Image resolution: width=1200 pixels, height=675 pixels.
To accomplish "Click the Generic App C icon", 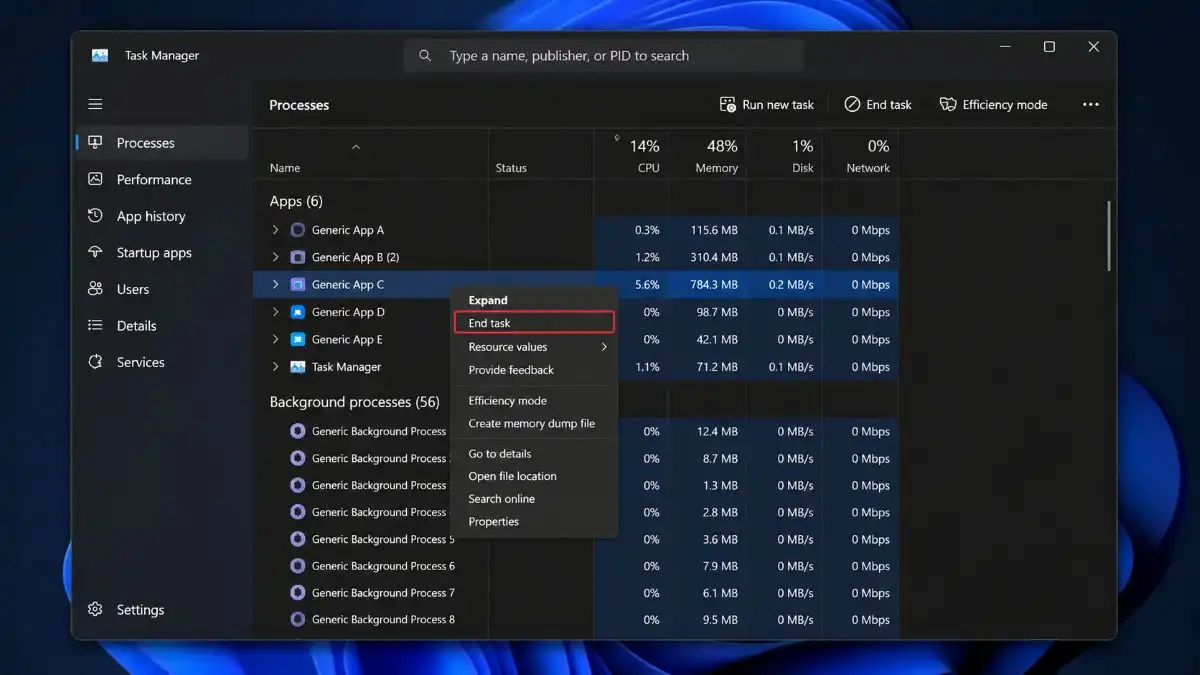I will tap(297, 285).
